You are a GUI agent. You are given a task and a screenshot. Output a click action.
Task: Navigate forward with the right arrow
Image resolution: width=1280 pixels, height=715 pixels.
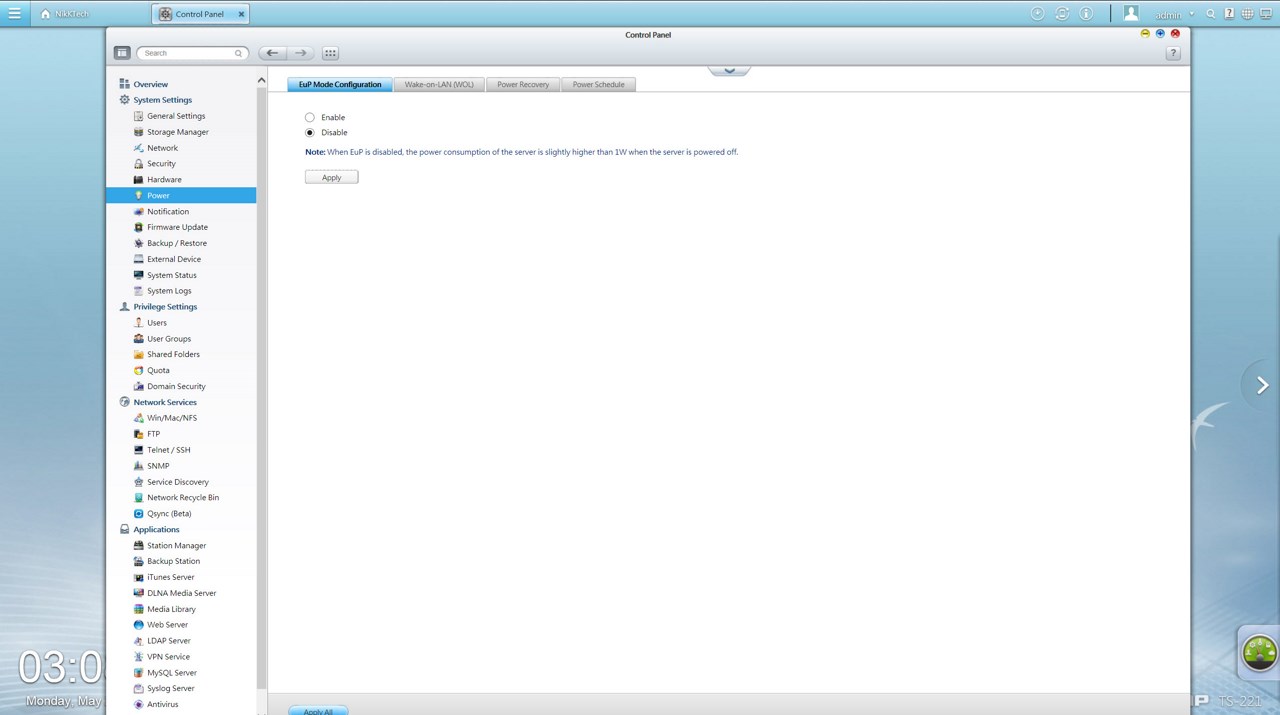point(300,53)
